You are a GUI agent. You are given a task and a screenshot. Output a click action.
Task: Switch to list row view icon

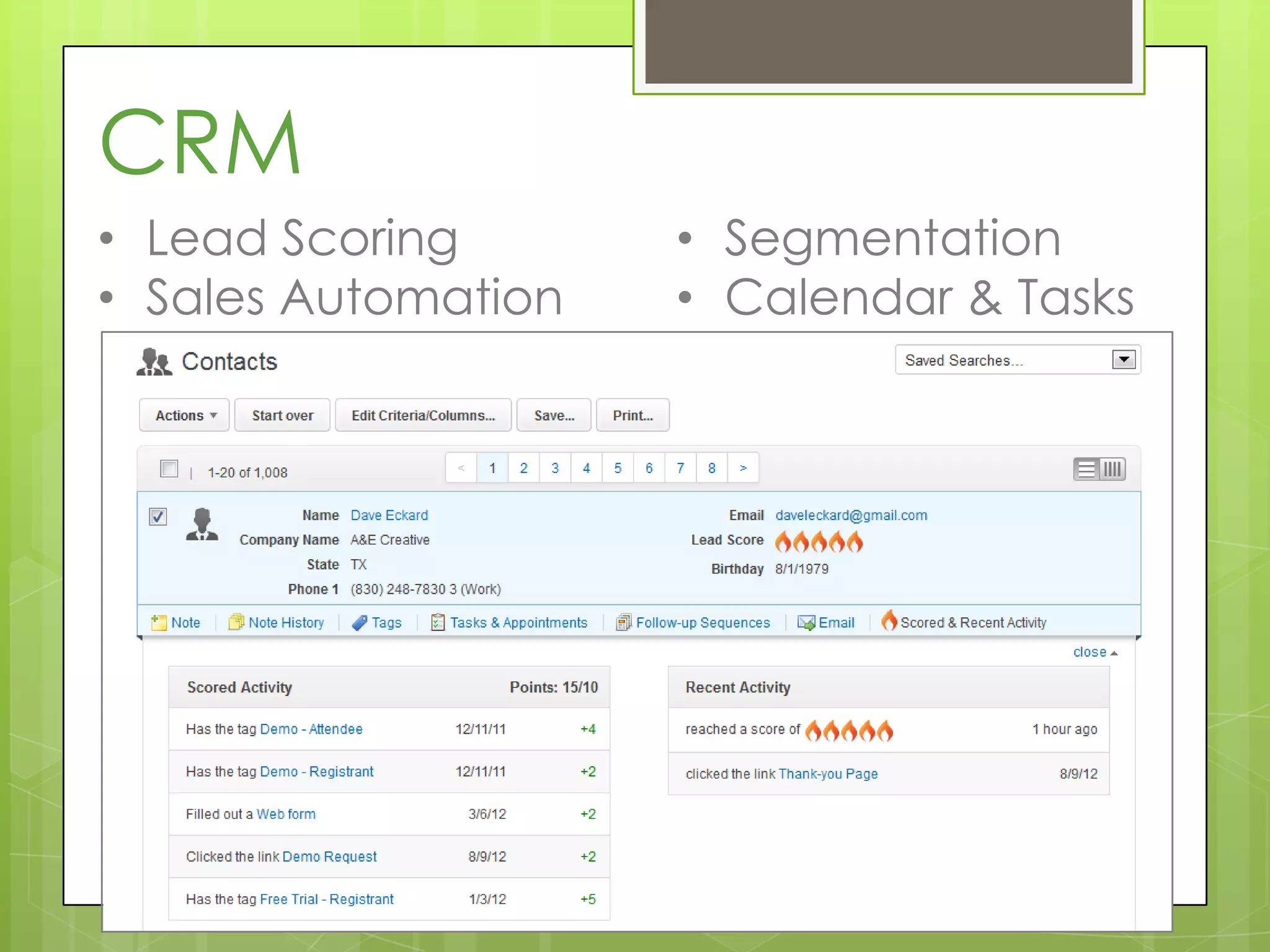[x=1086, y=469]
